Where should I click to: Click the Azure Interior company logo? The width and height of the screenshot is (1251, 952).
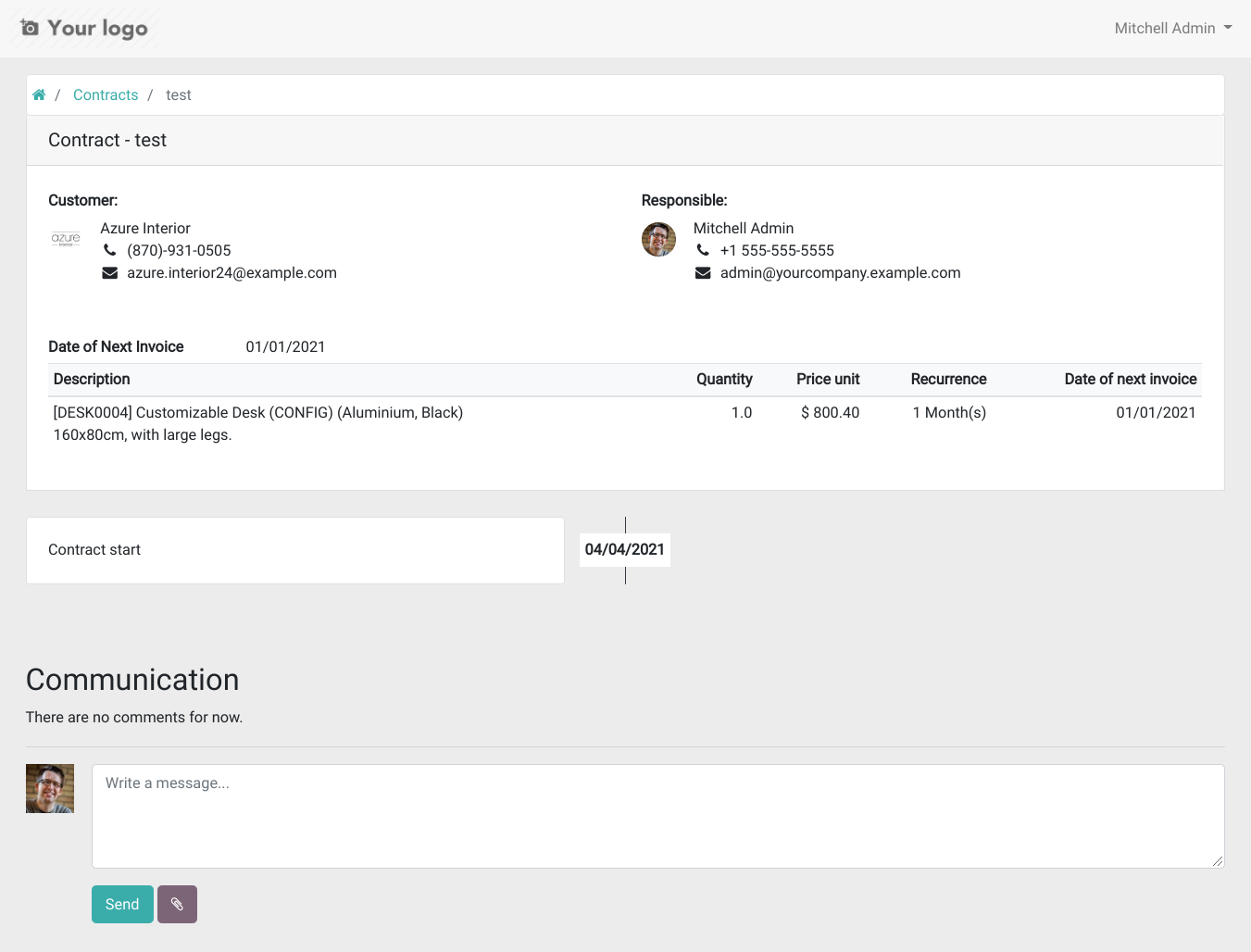click(x=66, y=239)
